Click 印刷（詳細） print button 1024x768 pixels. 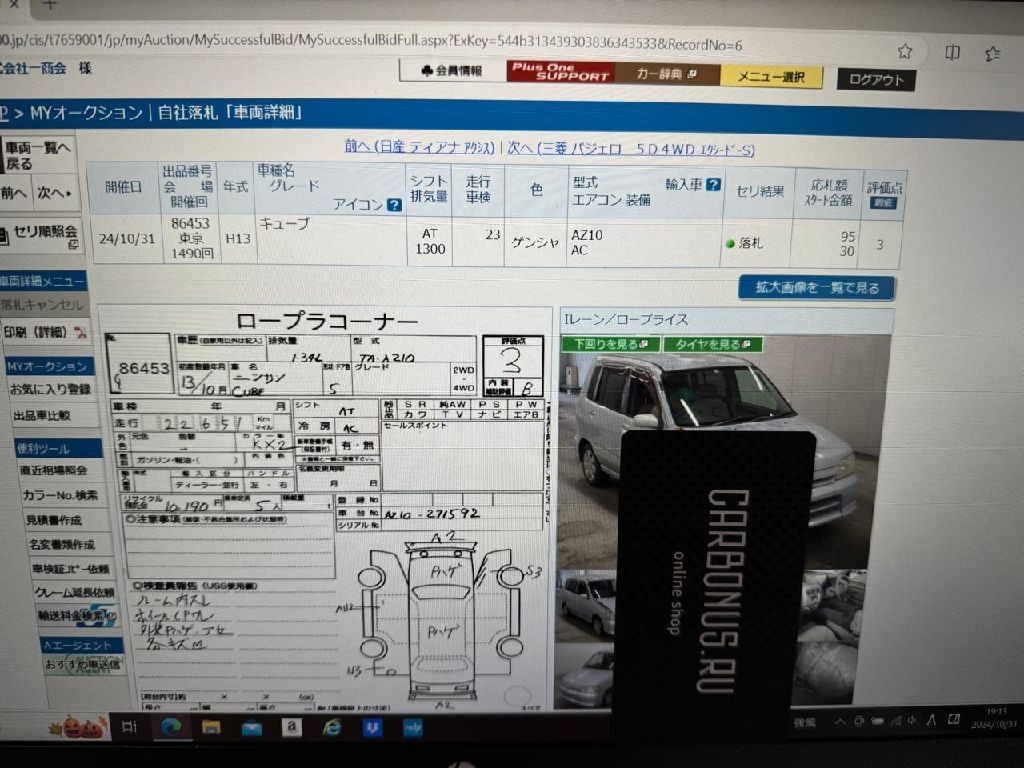(44, 332)
